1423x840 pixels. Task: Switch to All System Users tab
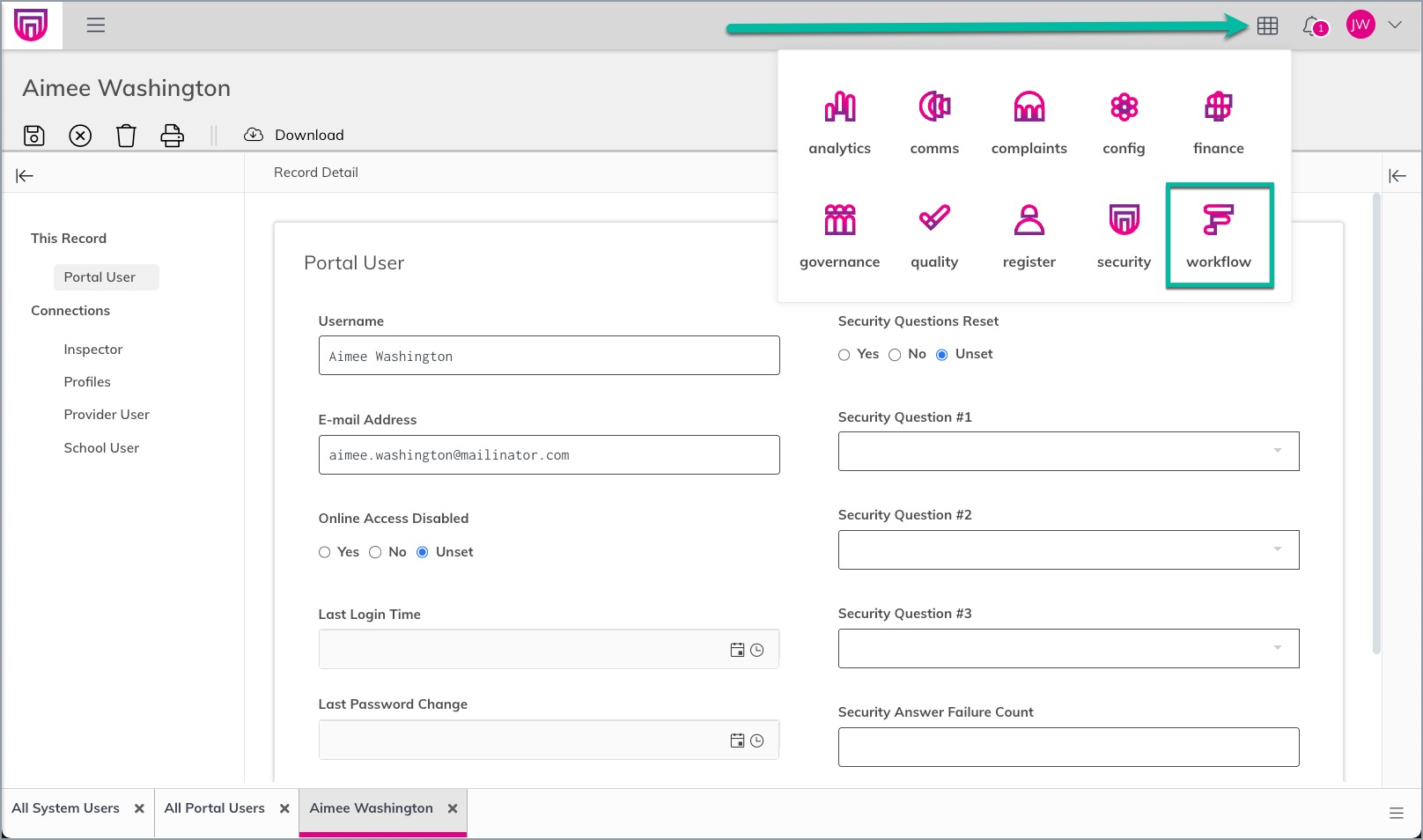point(66,808)
